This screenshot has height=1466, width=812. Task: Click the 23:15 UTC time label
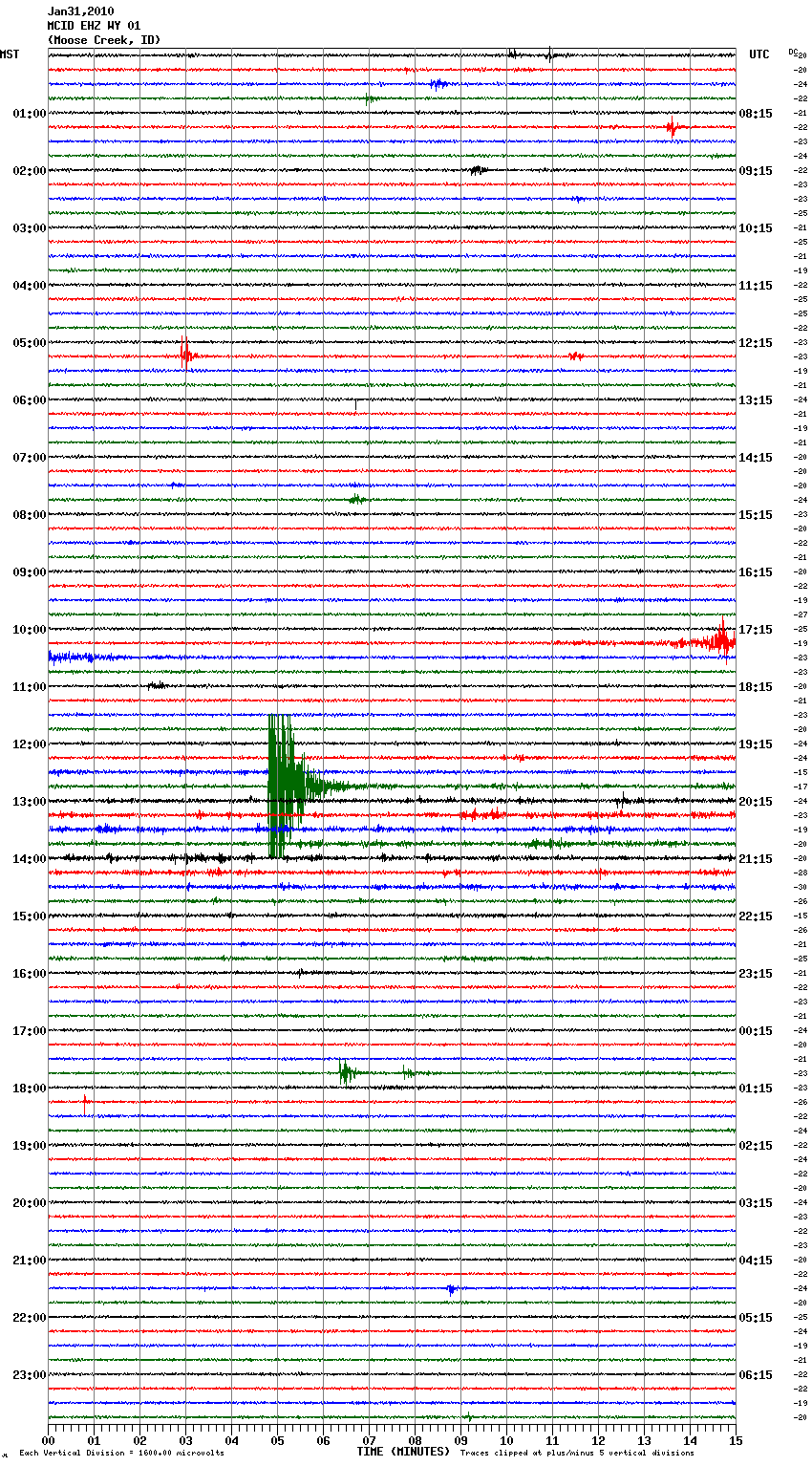pyautogui.click(x=756, y=974)
